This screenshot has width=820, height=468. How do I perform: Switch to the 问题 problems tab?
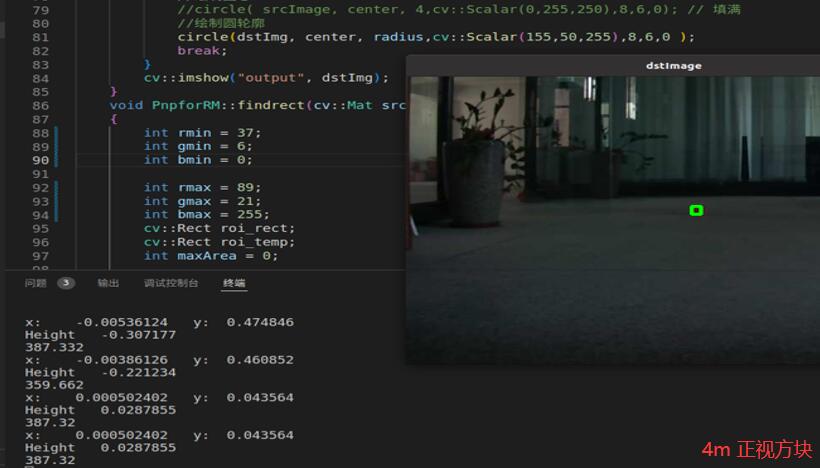(x=36, y=283)
